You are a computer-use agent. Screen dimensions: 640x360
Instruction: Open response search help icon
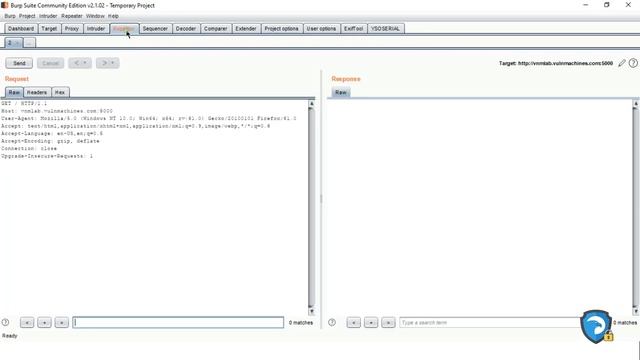[x=332, y=322]
